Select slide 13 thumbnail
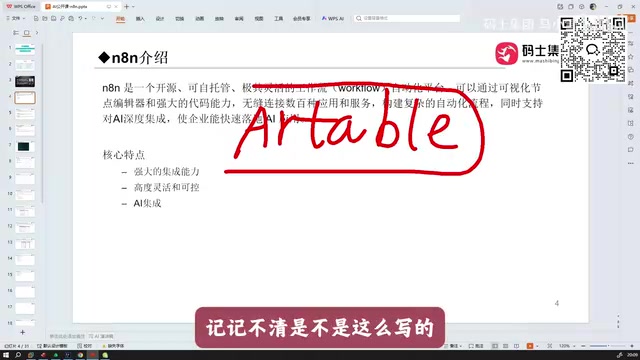 pos(25,244)
